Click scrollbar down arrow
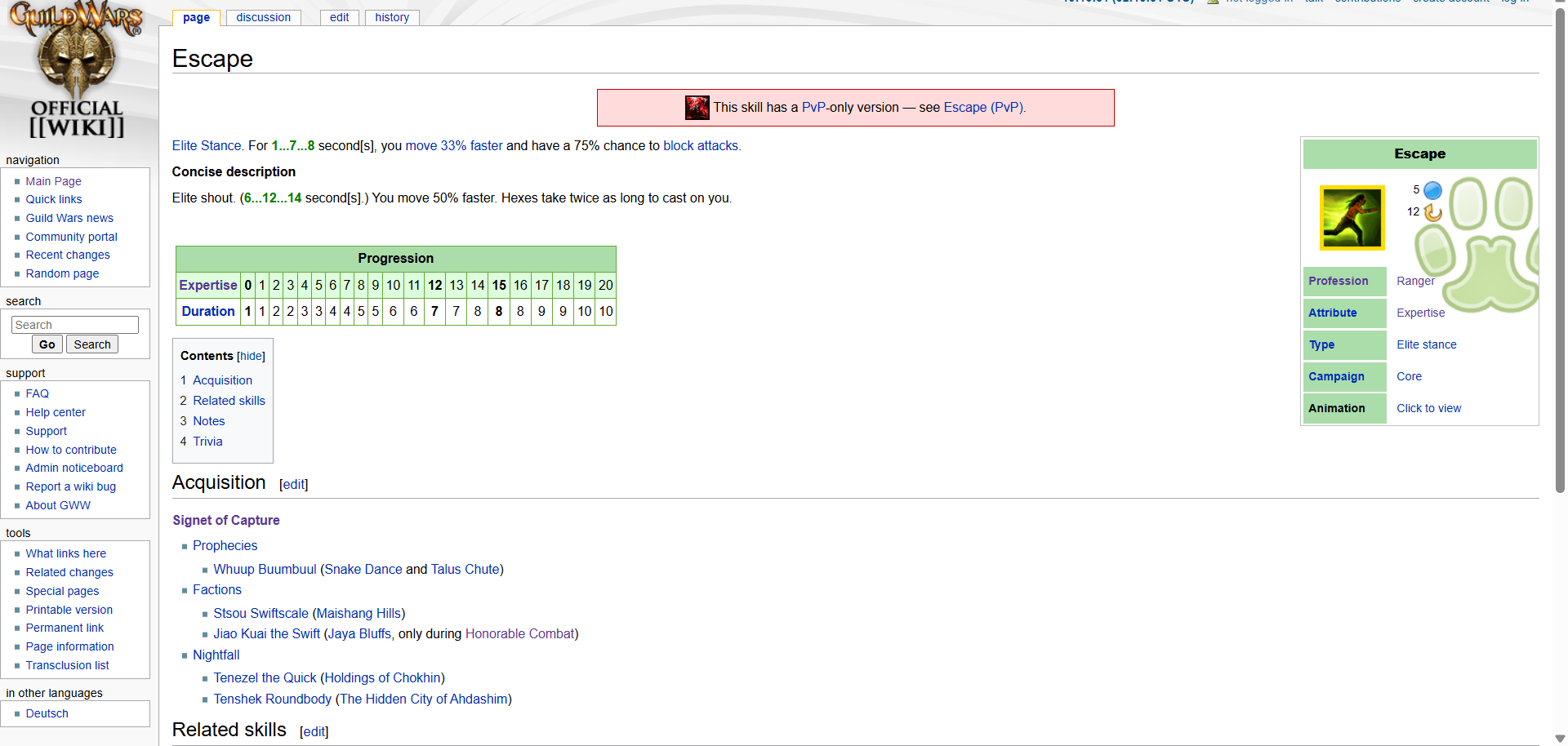 click(x=1560, y=739)
